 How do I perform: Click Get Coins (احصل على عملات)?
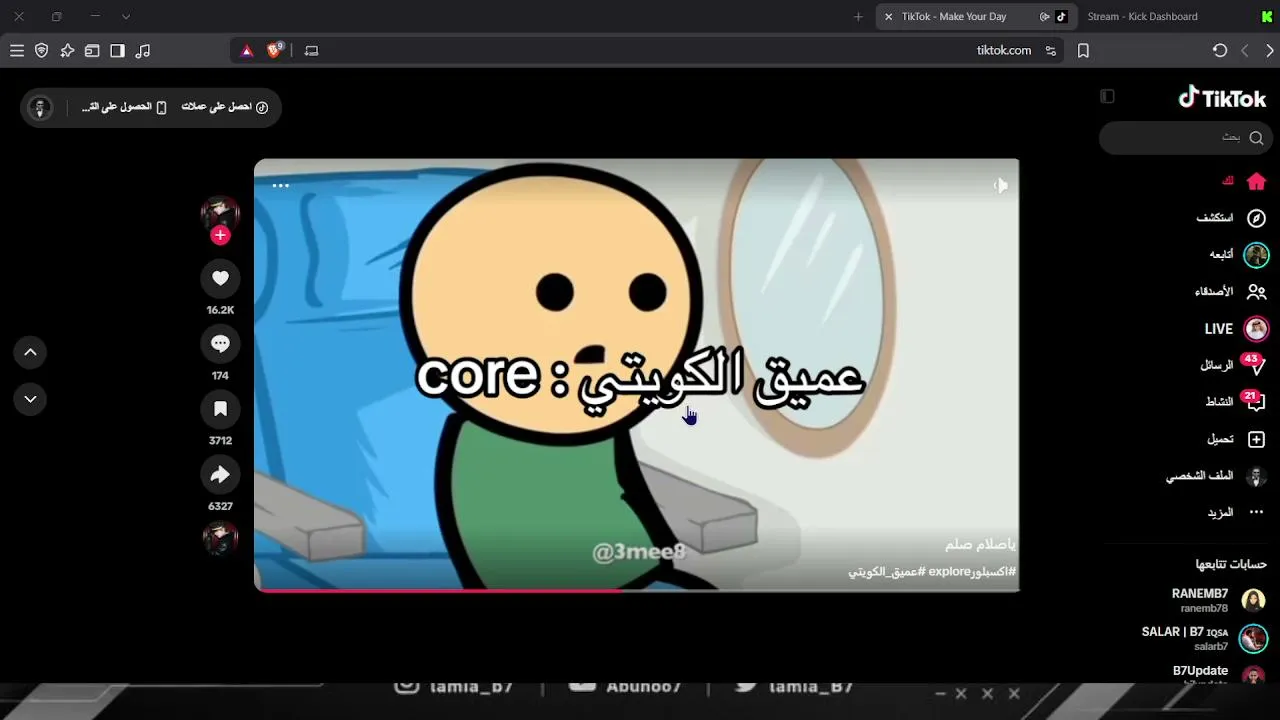225,107
